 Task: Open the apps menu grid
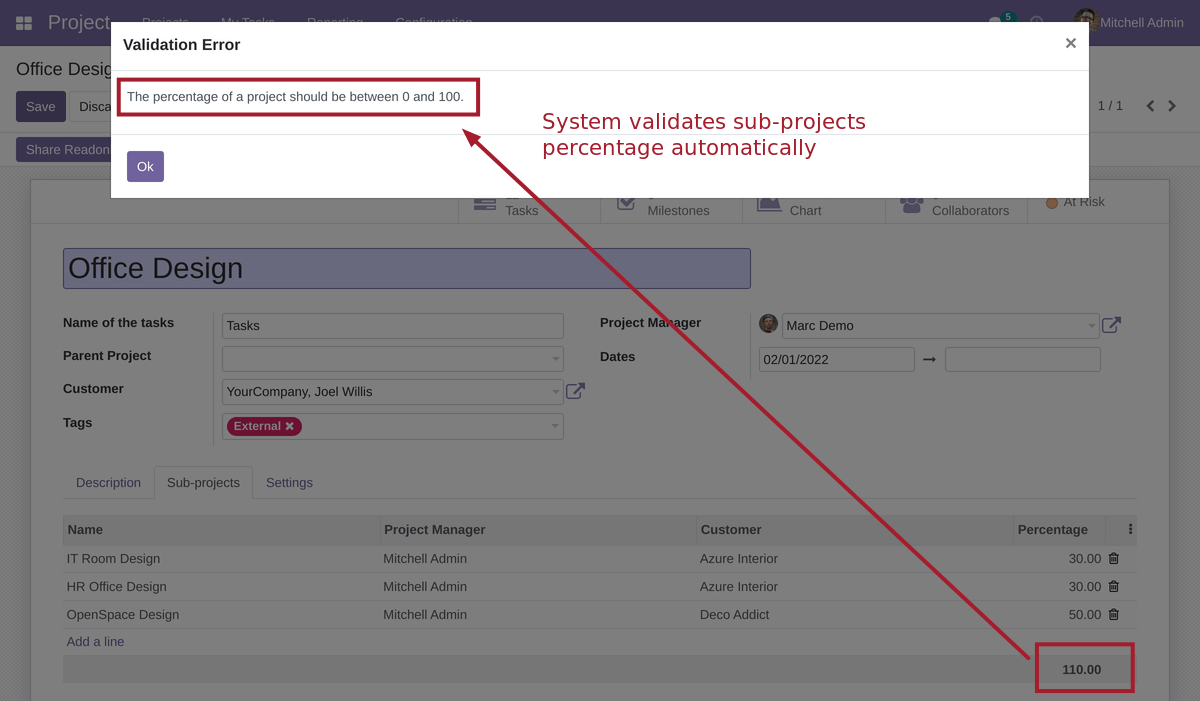22,21
